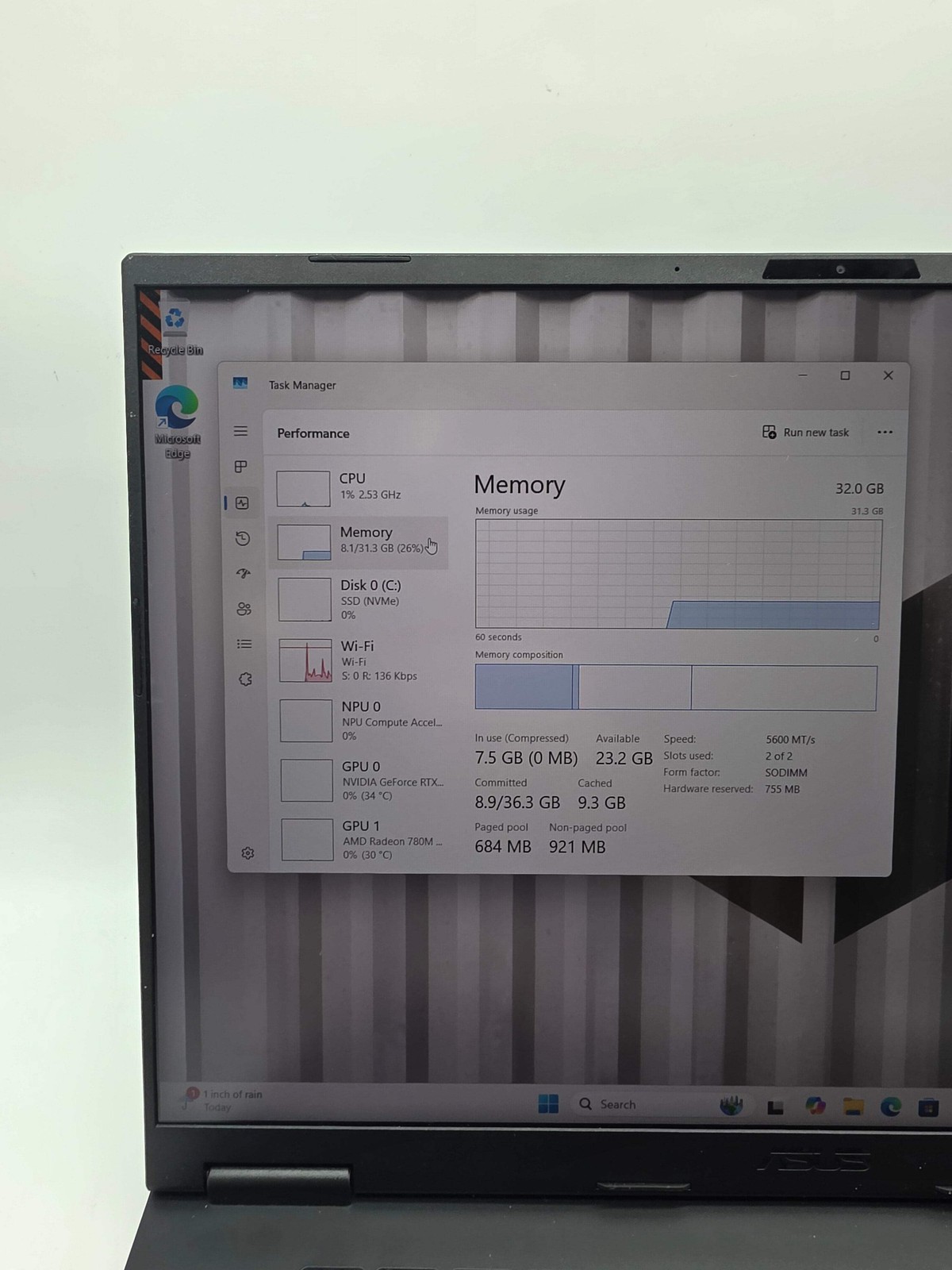Select CPU performance entry

pyautogui.click(x=359, y=487)
